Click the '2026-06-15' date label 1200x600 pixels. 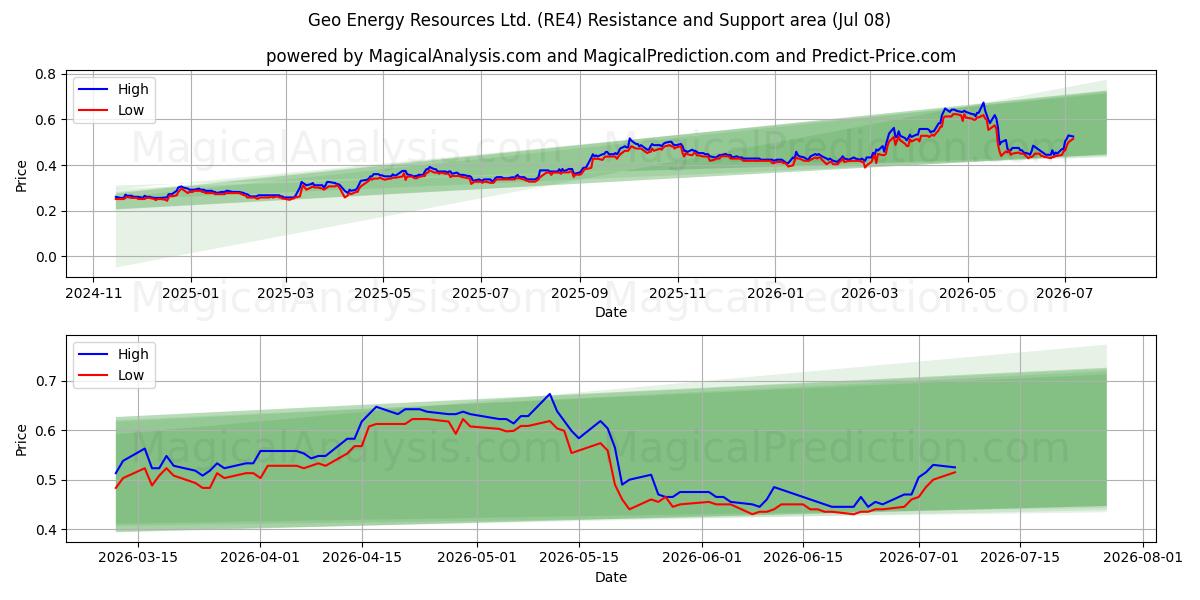[803, 558]
